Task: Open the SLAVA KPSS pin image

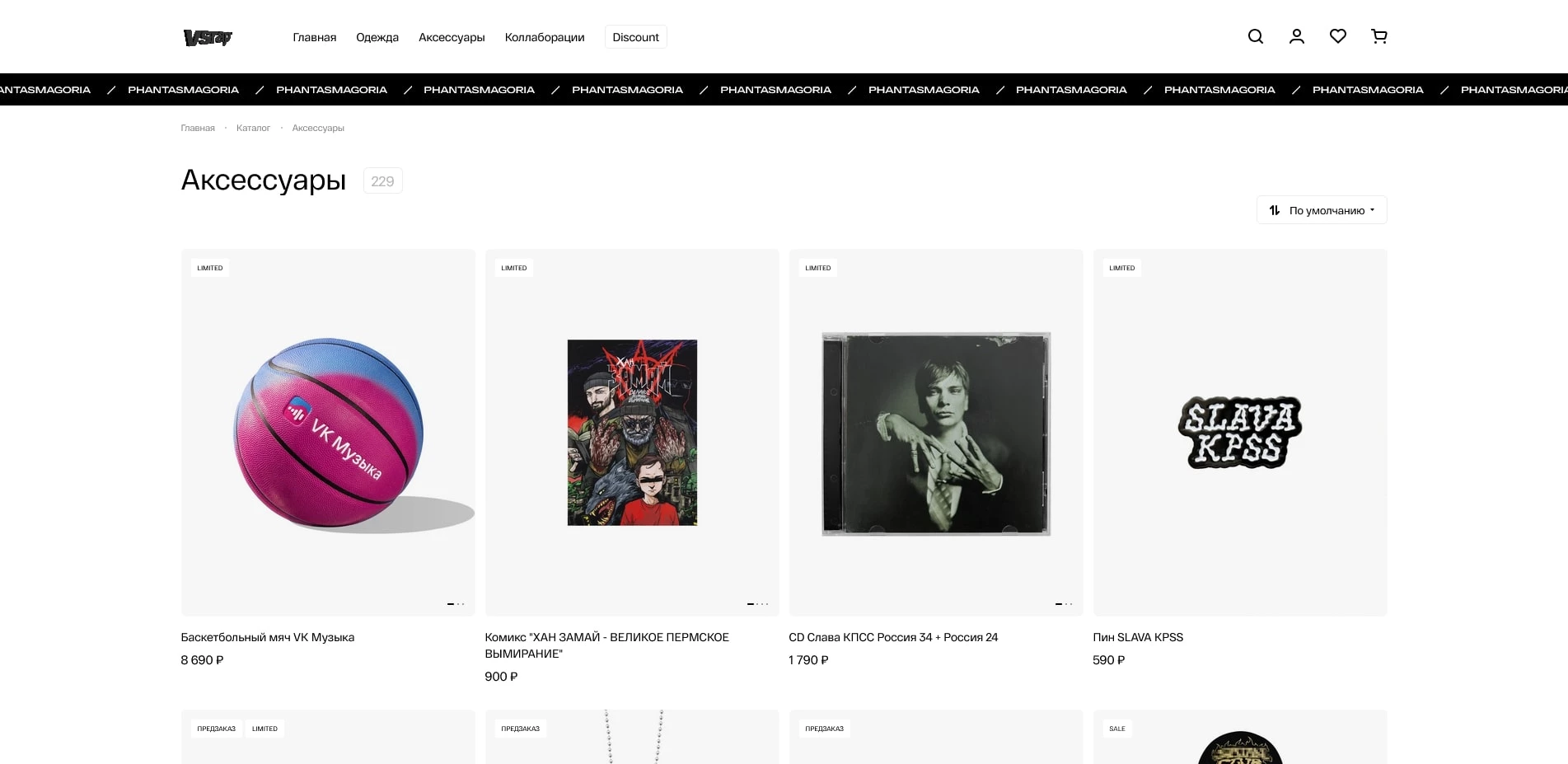Action: coord(1240,433)
